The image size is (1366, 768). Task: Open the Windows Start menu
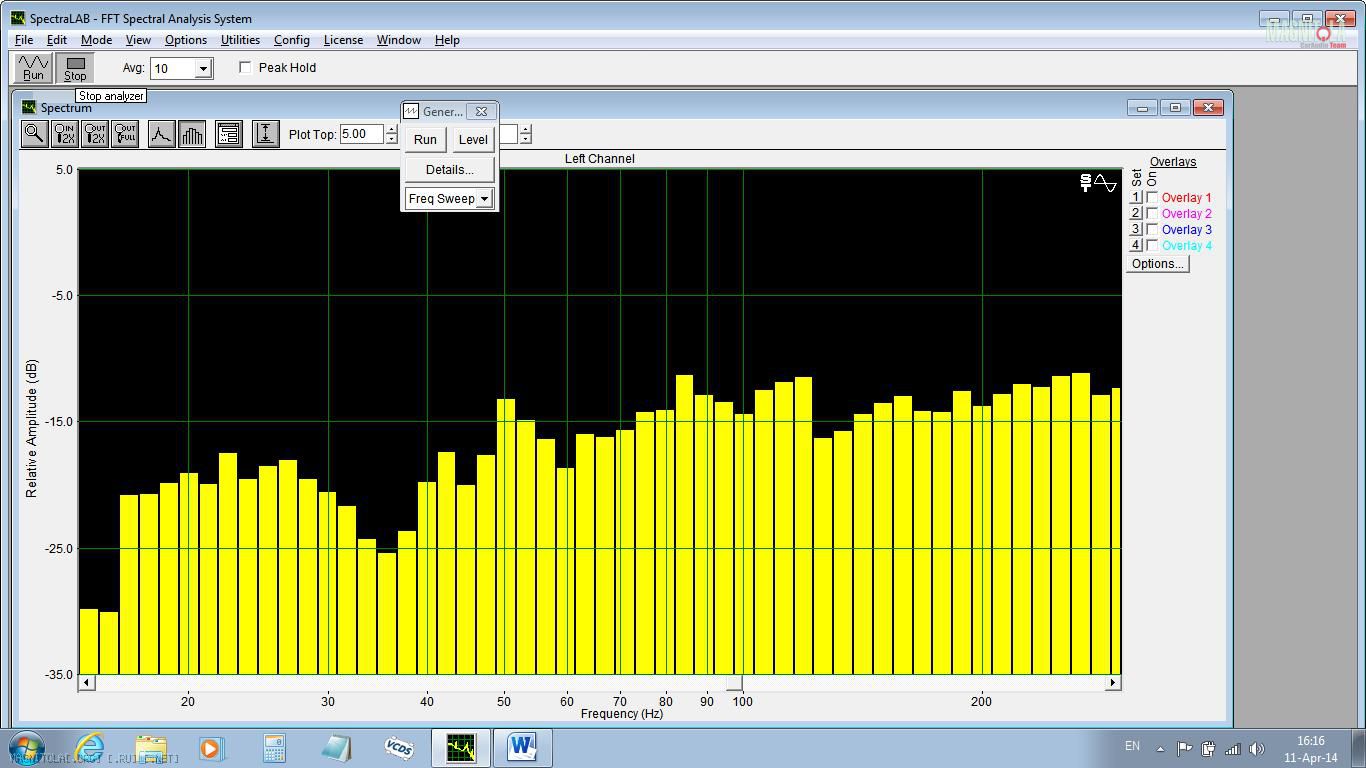point(26,747)
